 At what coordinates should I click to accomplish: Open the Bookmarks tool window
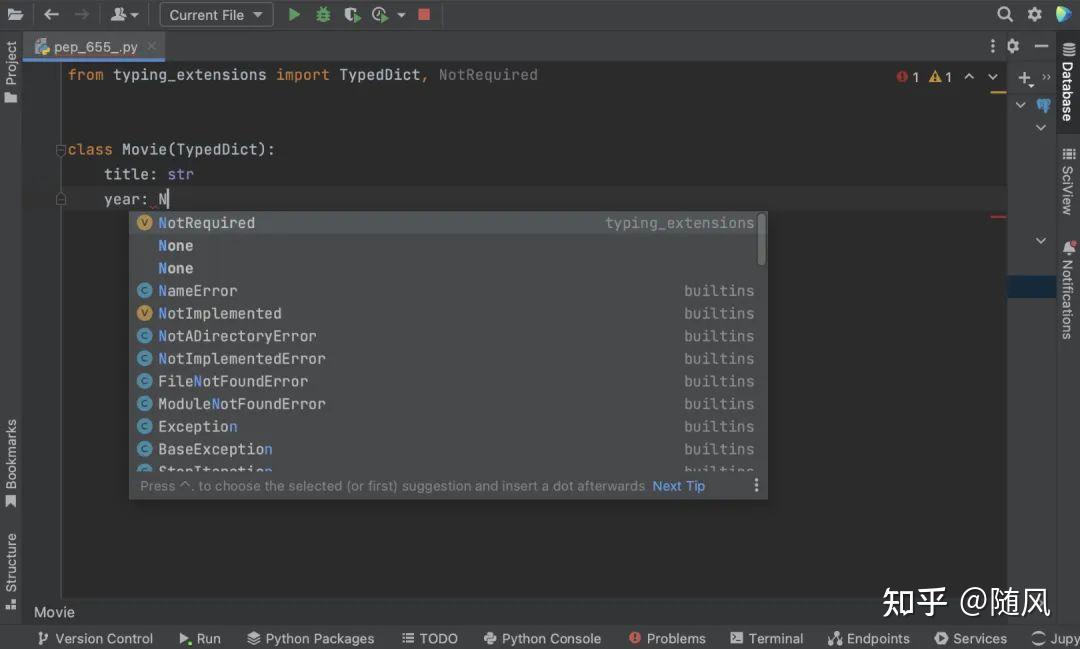tap(11, 462)
